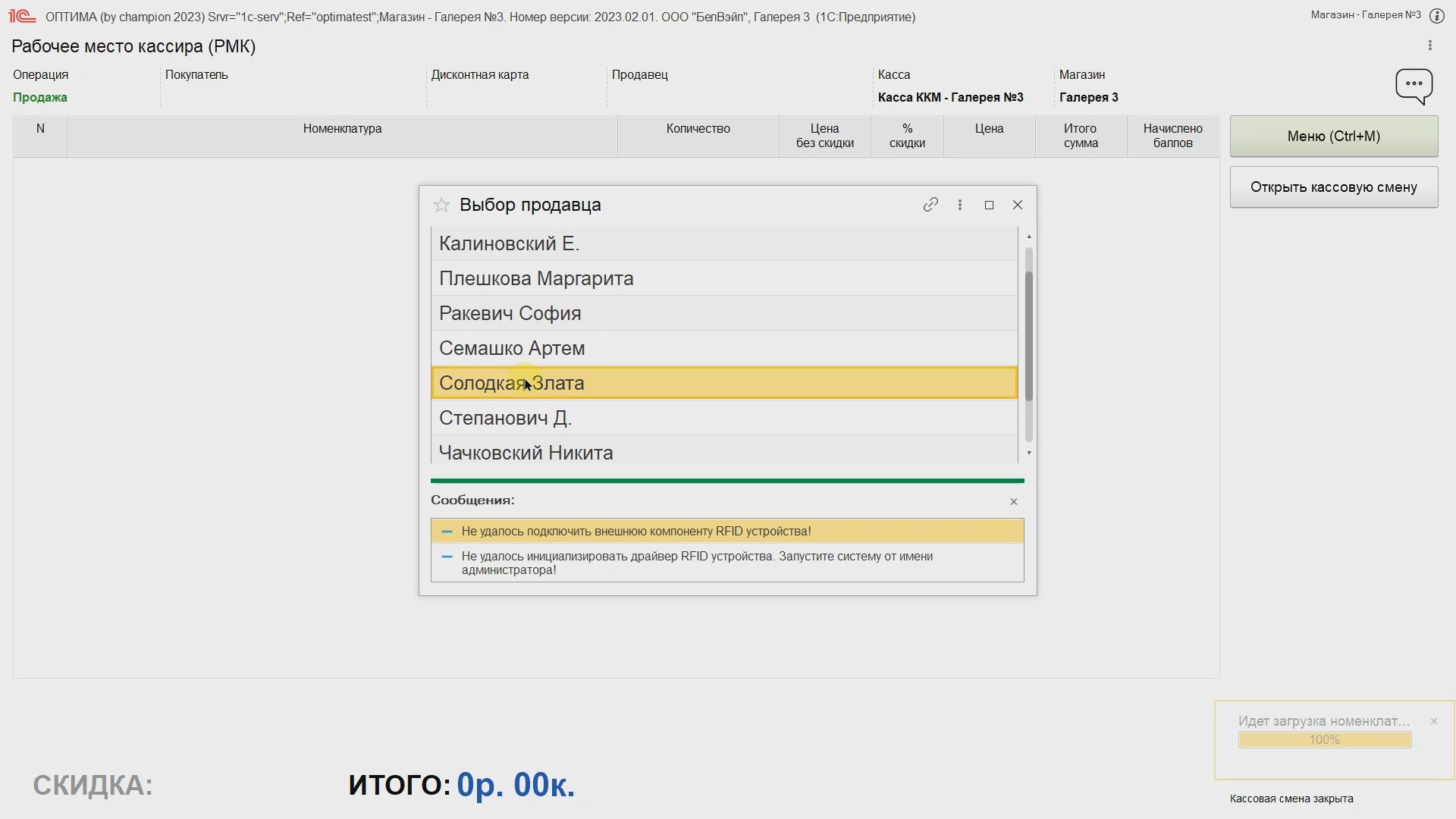Click info icon in top right corner
1456x819 pixels.
[1436, 16]
